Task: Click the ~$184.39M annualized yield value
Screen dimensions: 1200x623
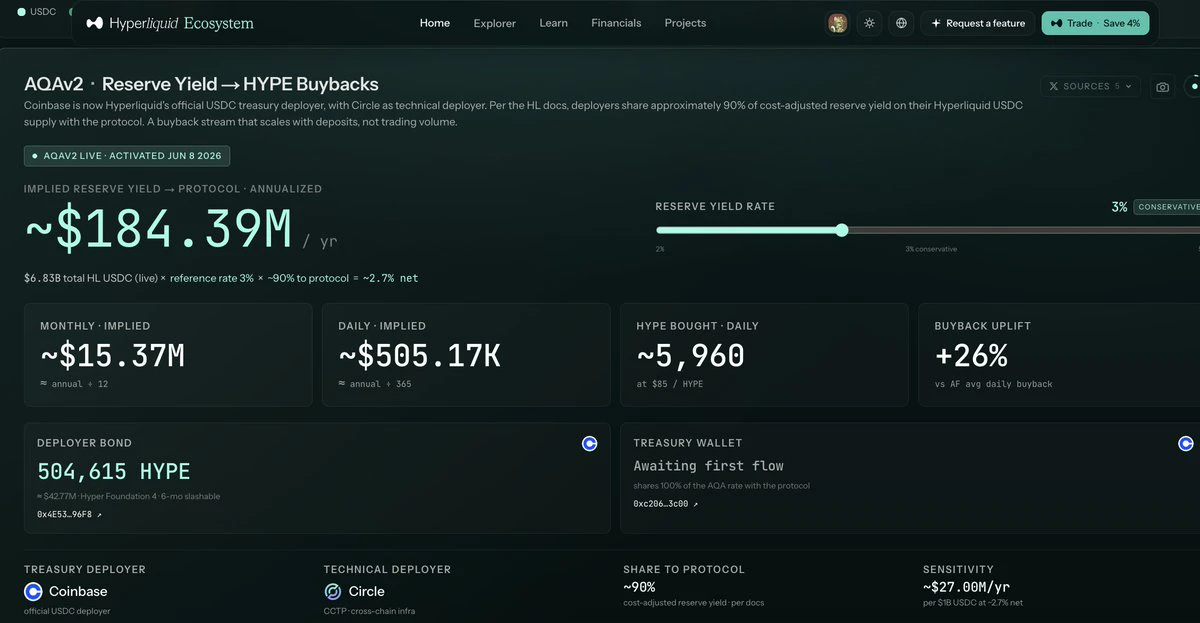Action: click(159, 231)
